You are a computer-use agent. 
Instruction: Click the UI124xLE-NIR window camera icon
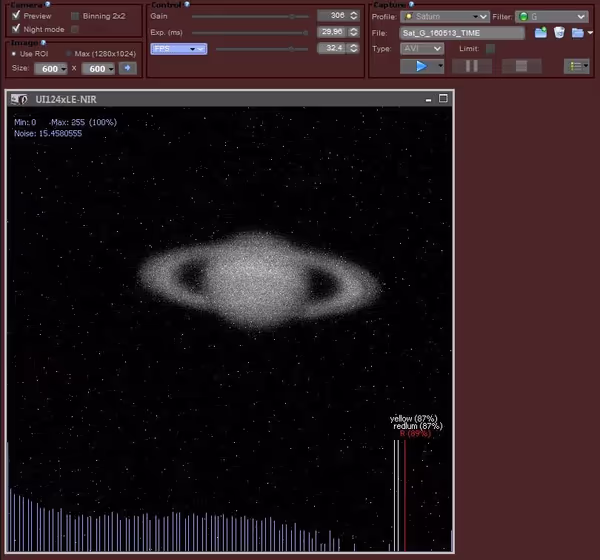[19, 100]
